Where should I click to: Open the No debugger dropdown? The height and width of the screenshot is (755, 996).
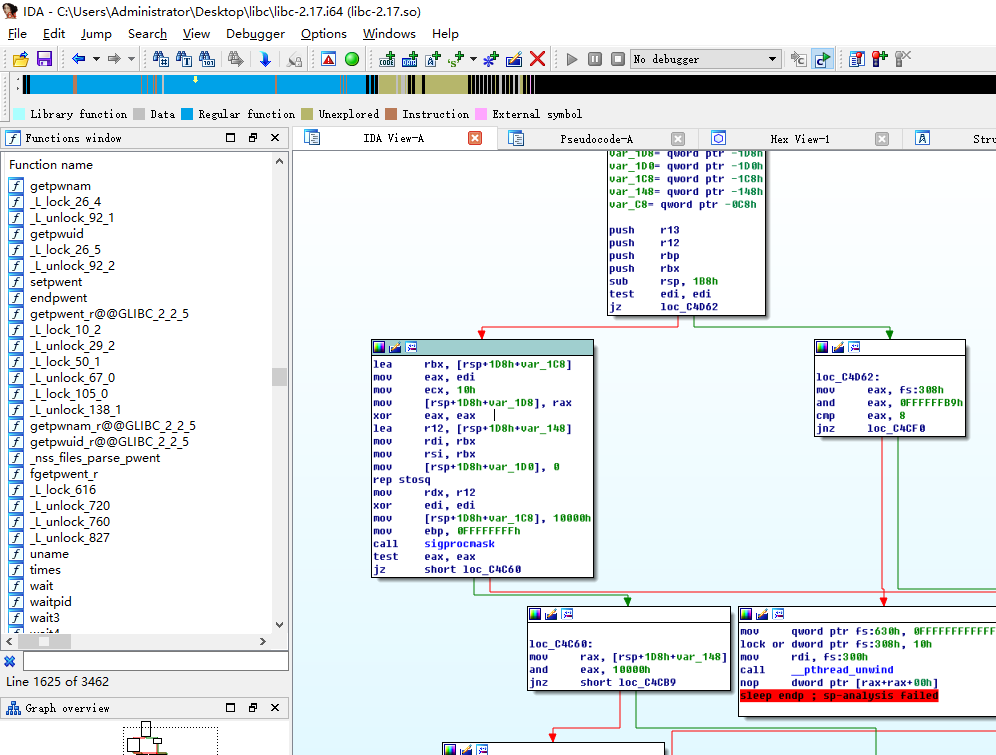tap(771, 59)
